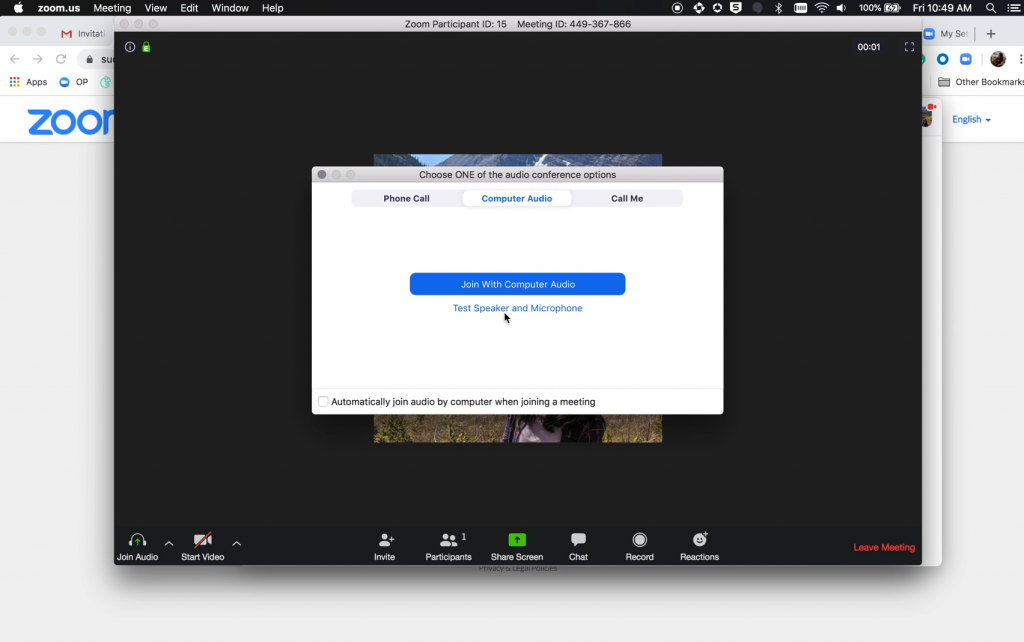Check automatically join audio by computer
This screenshot has height=642, width=1024.
tap(323, 400)
